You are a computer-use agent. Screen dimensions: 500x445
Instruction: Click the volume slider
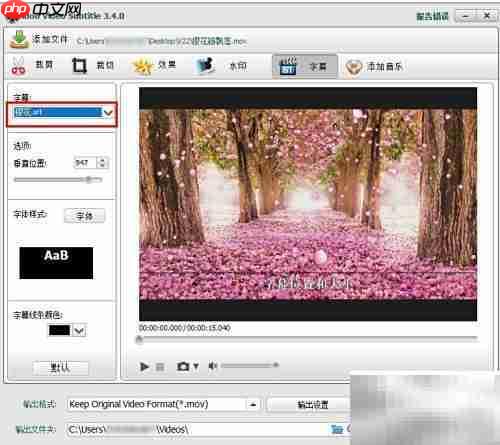(250, 366)
